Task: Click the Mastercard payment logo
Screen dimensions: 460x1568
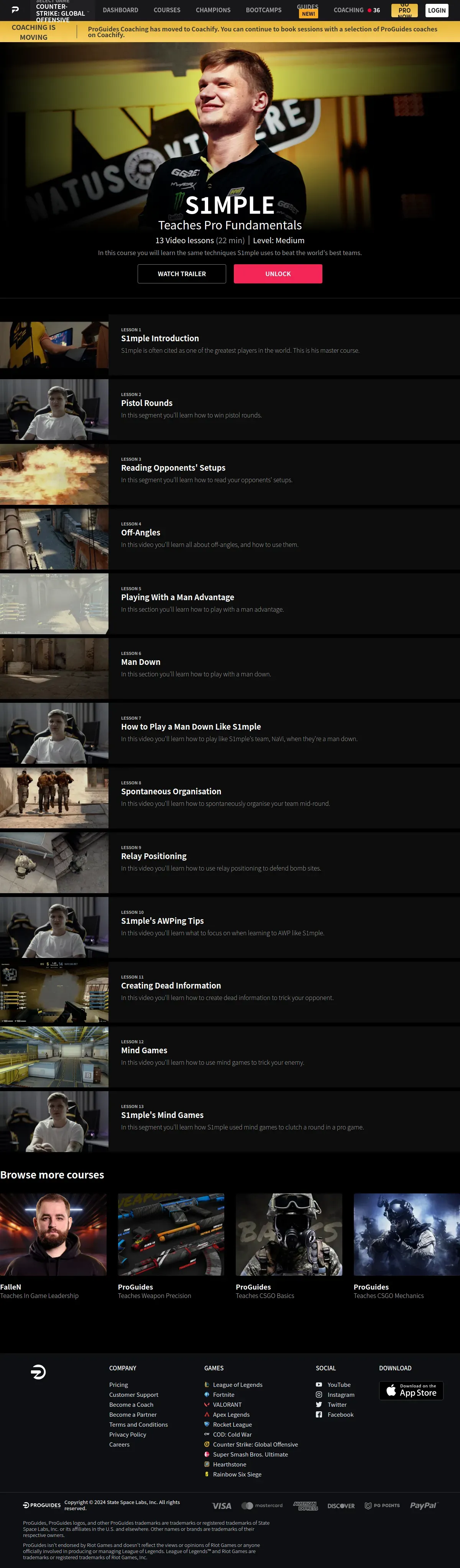Action: 262,1506
